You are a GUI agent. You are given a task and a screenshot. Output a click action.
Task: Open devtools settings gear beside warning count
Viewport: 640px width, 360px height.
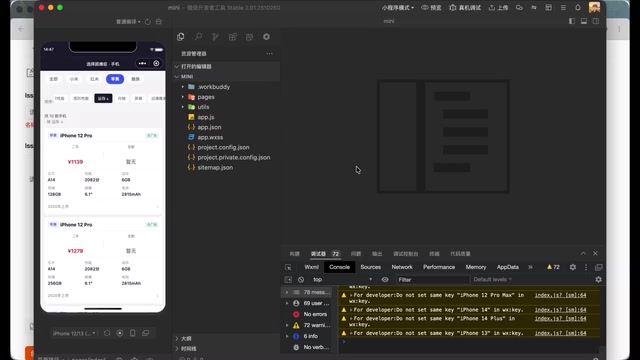coord(573,267)
